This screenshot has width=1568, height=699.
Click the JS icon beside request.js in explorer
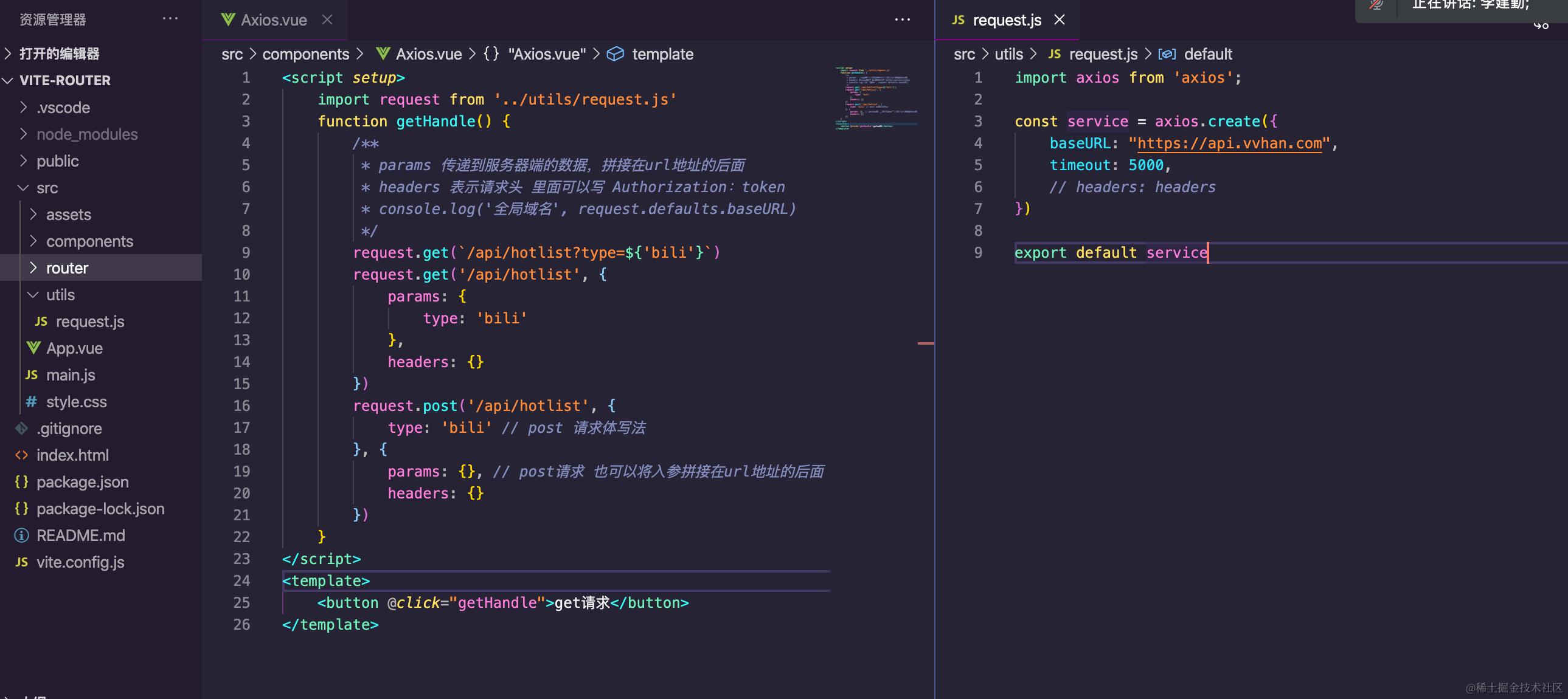coord(41,321)
